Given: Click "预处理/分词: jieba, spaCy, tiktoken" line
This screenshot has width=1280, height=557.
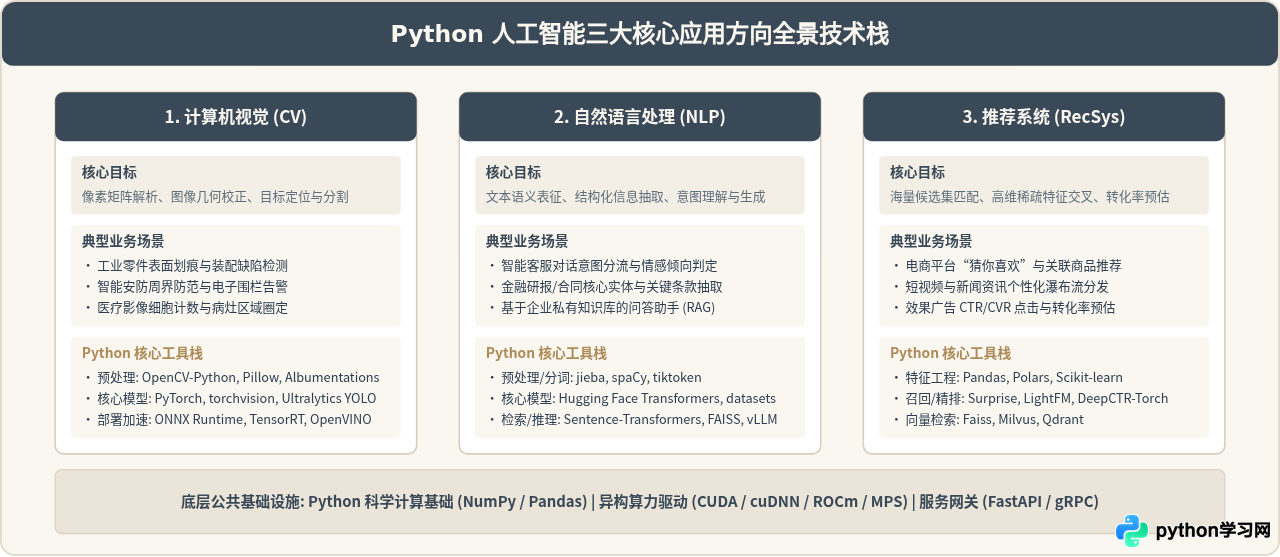Looking at the screenshot, I should click(x=601, y=378).
